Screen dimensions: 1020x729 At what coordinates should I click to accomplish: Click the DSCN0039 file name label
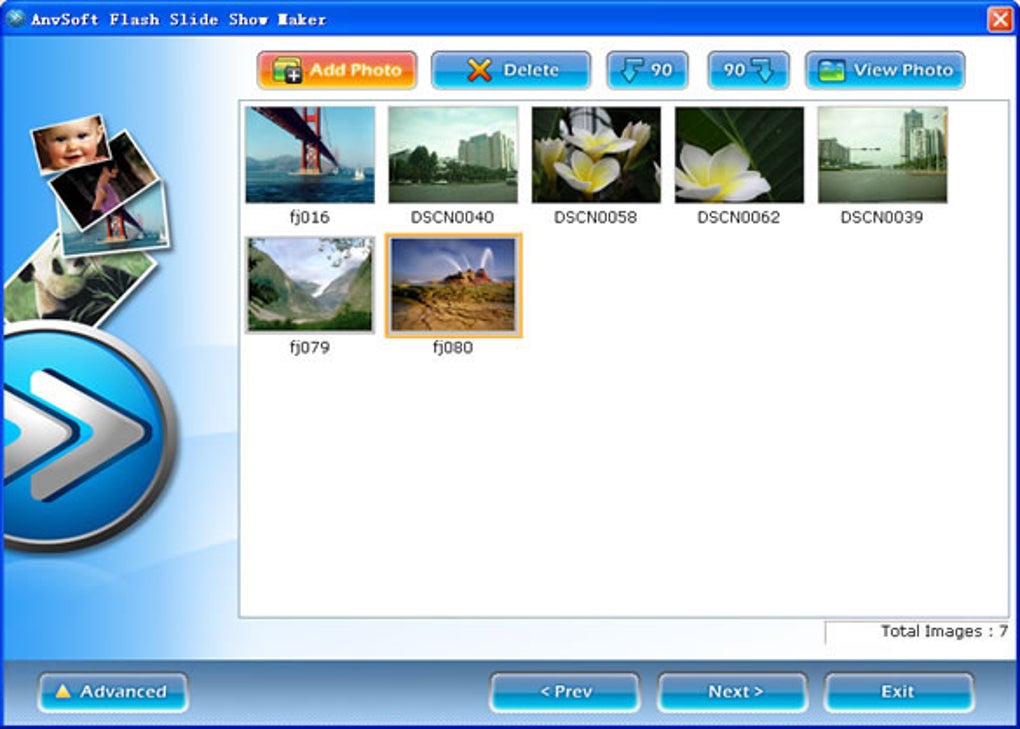coord(881,217)
